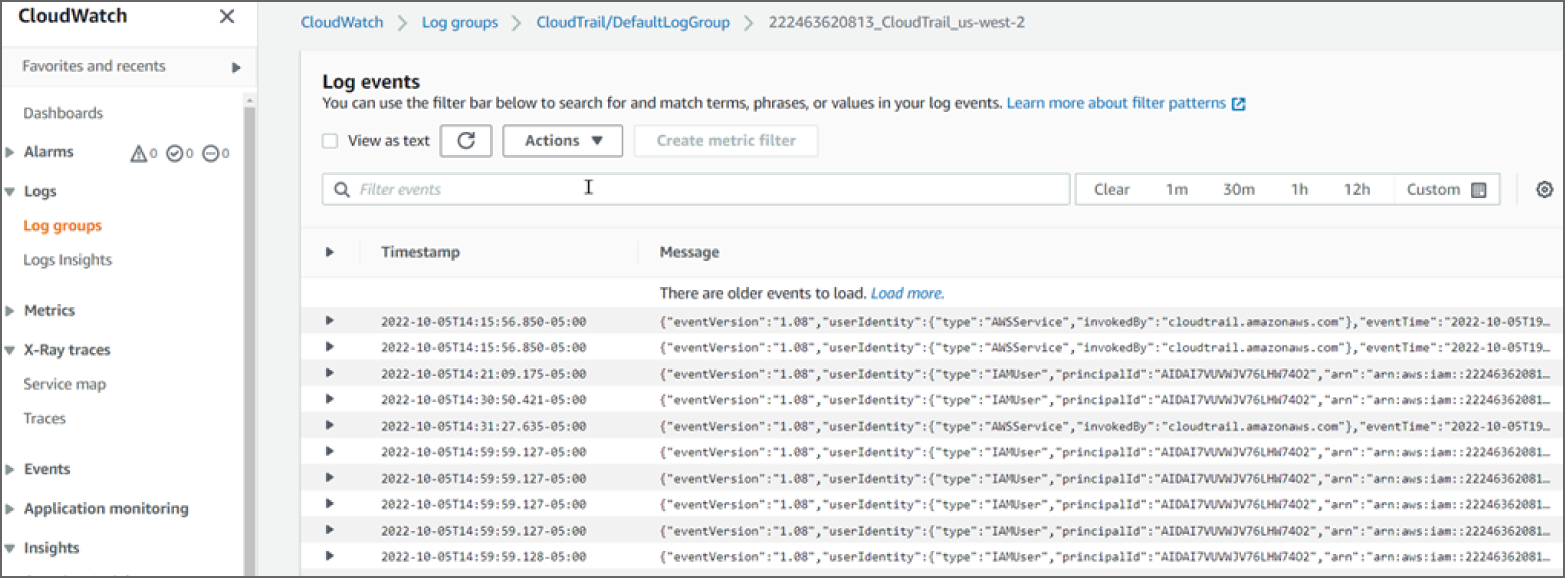The width and height of the screenshot is (1565, 578).
Task: Select the 1h time range
Action: coord(1299,190)
